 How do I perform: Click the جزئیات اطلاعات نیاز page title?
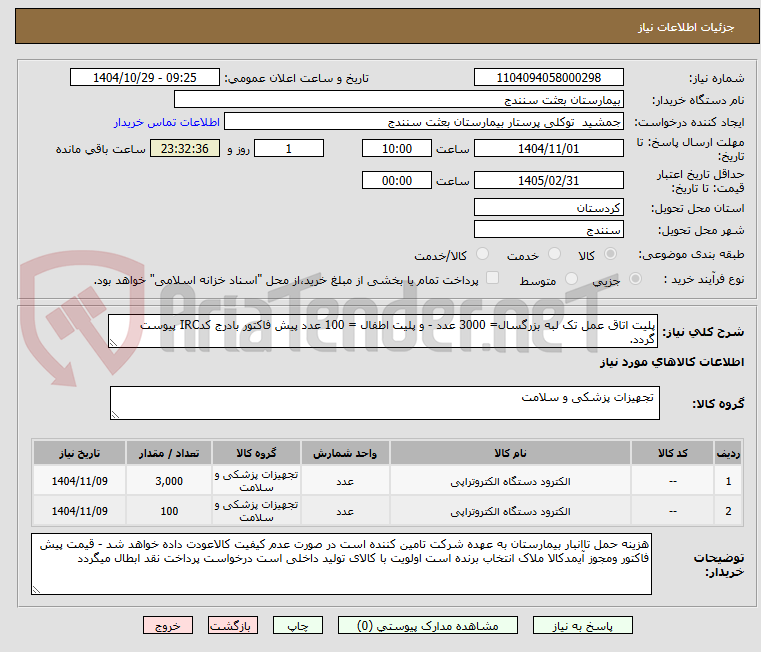coord(686,27)
